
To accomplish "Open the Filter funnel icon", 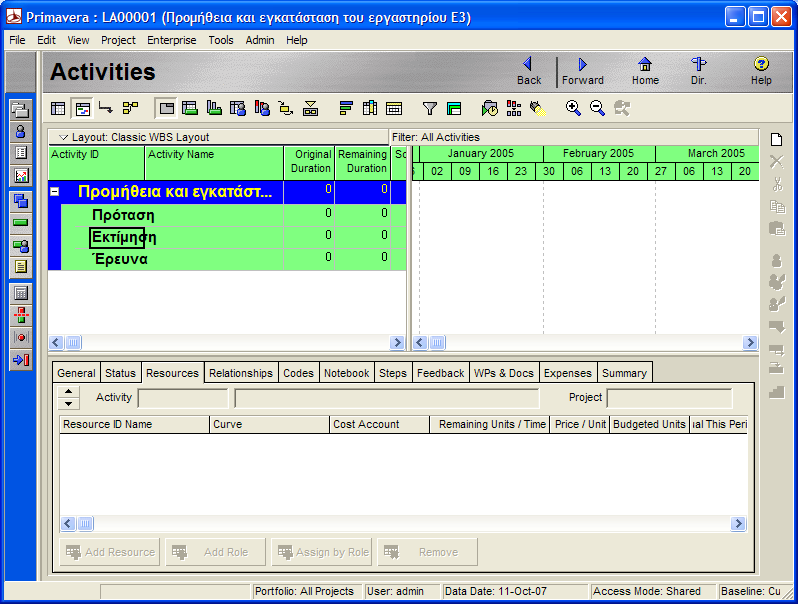I will [430, 108].
